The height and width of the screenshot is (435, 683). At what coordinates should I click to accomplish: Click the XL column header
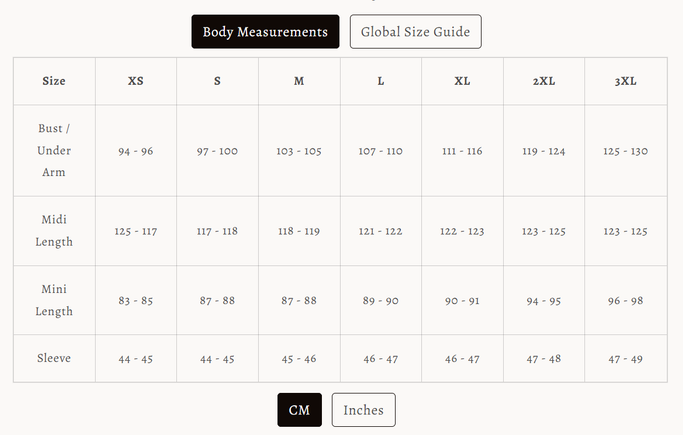(x=463, y=81)
